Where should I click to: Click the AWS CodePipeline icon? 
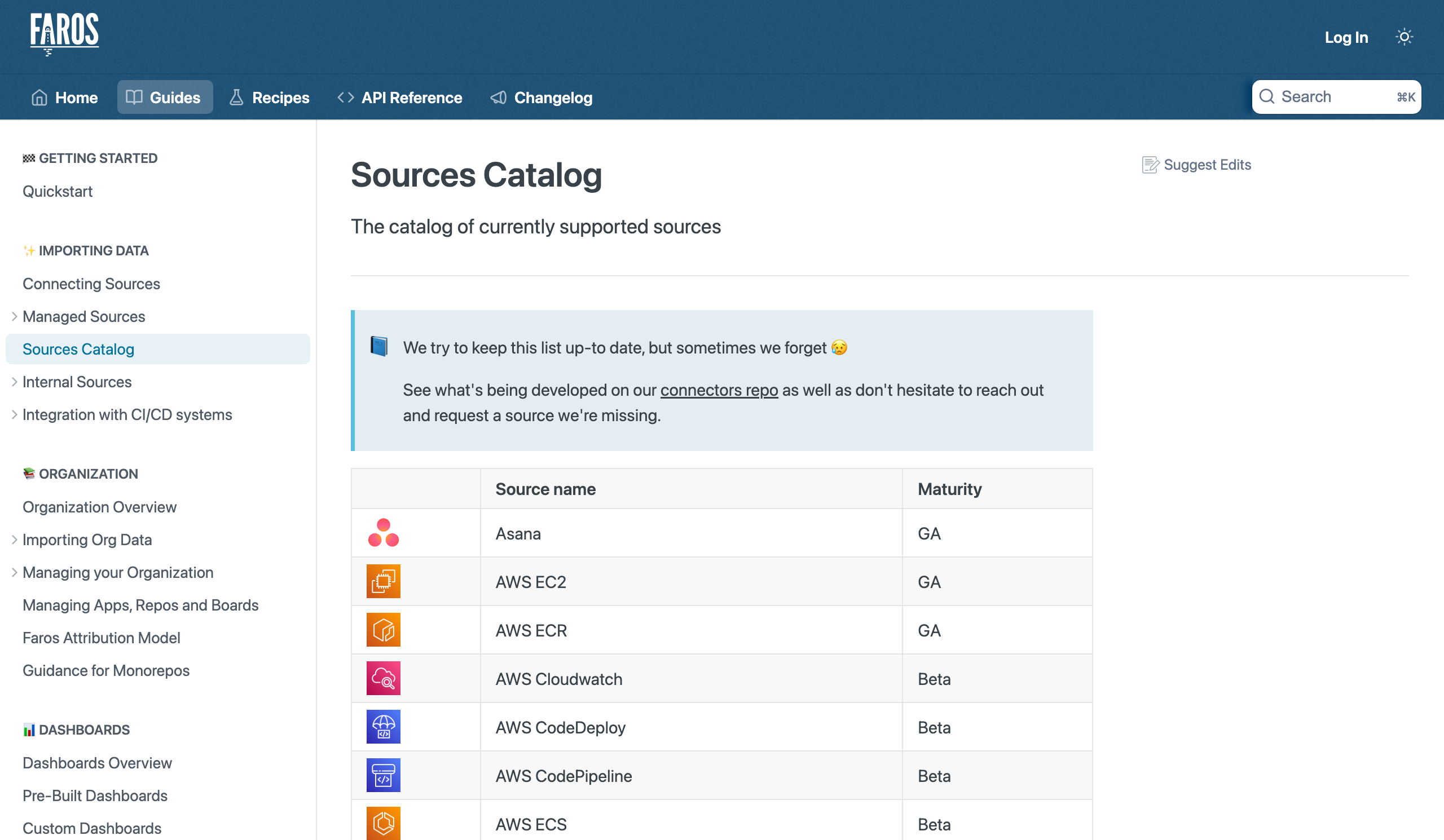click(384, 775)
